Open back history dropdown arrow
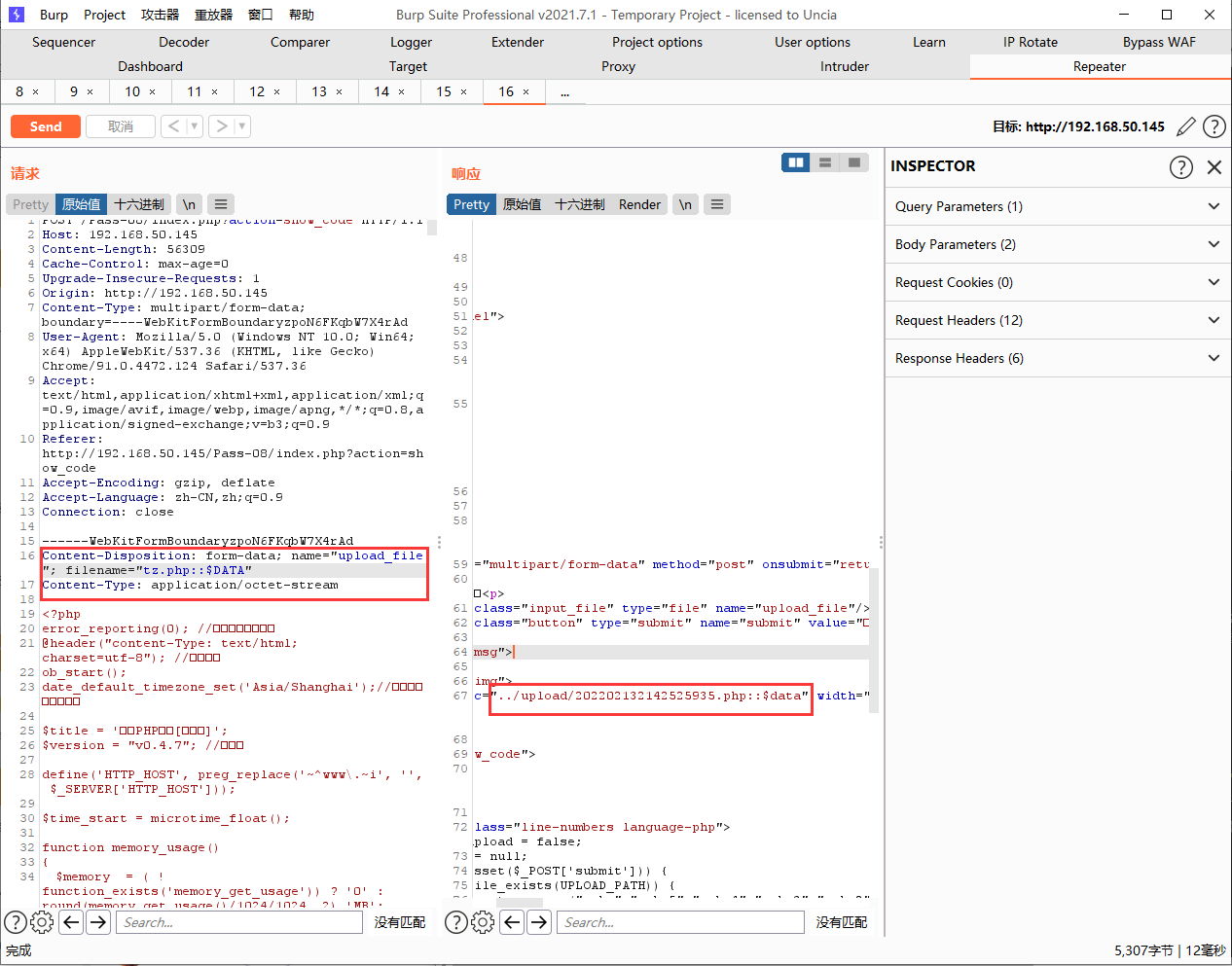The height and width of the screenshot is (966, 1232). pyautogui.click(x=195, y=126)
